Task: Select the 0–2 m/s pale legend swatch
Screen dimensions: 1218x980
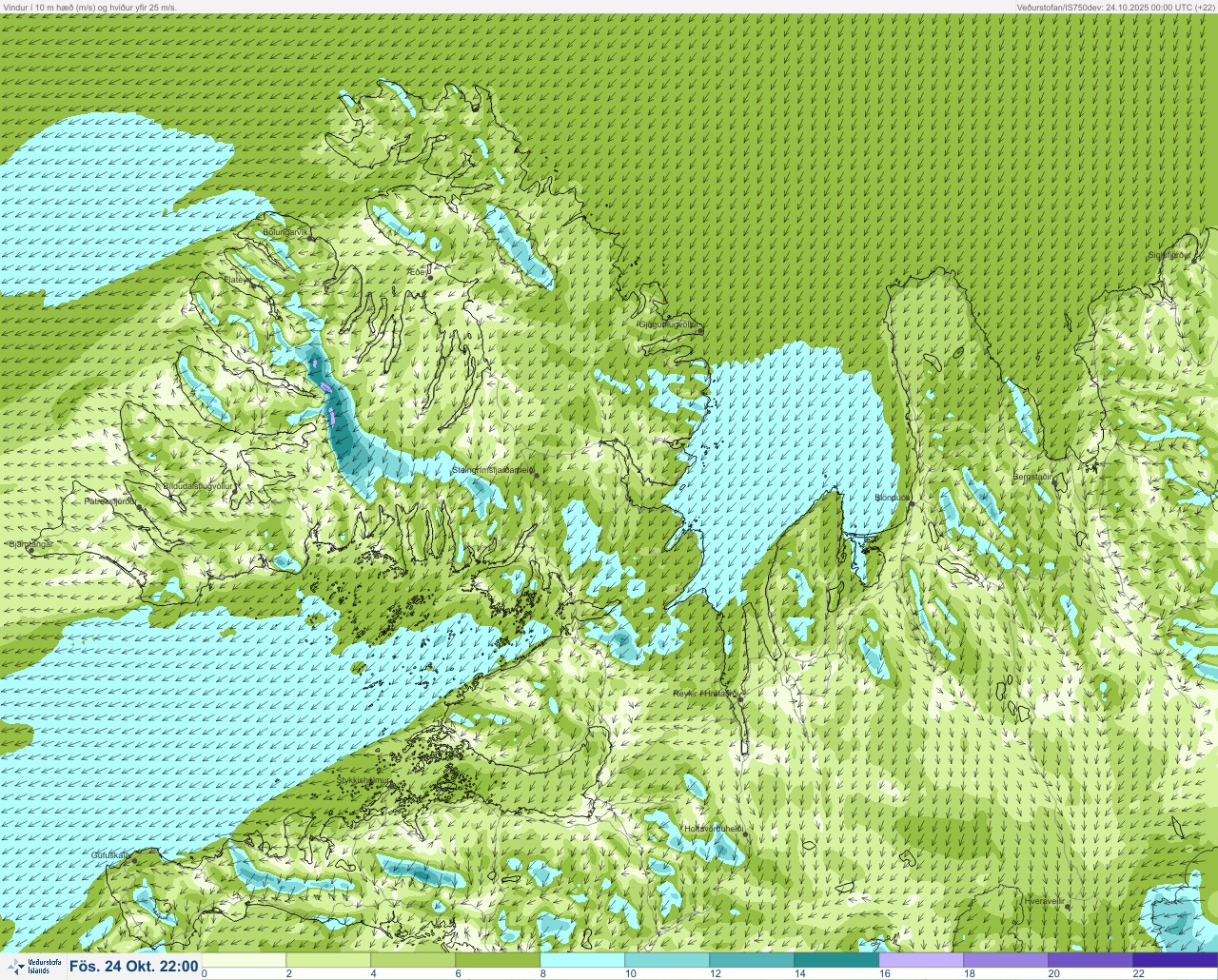Action: 244,960
